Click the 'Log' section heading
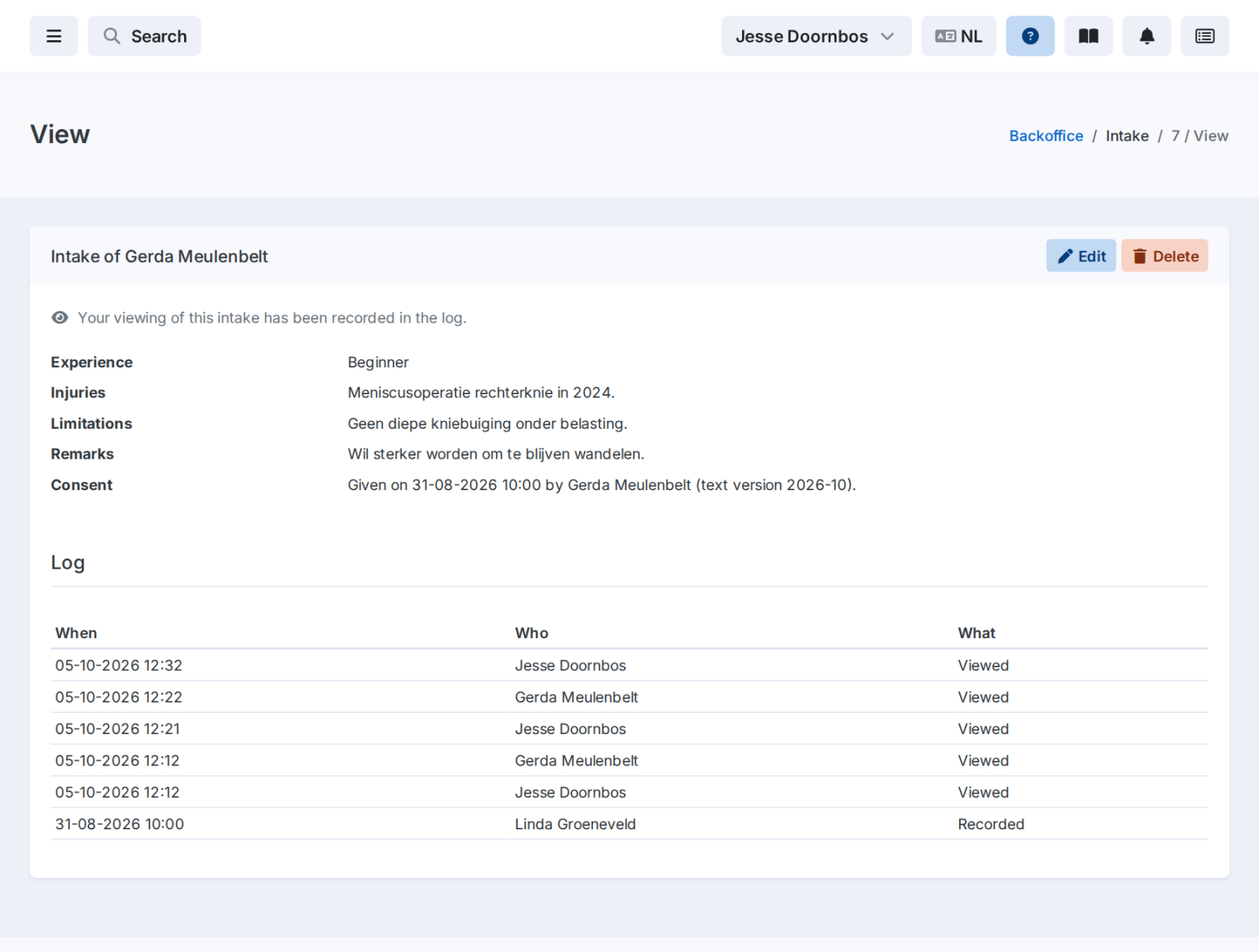 pos(68,563)
